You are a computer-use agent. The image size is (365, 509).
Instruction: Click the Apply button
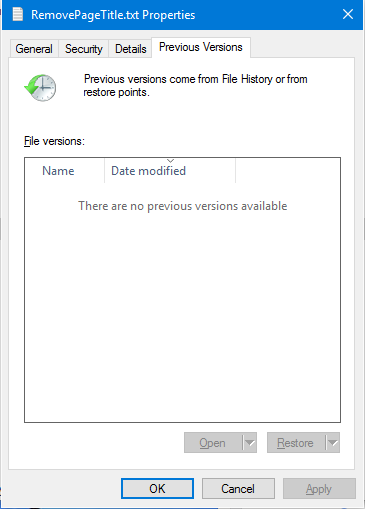point(319,489)
